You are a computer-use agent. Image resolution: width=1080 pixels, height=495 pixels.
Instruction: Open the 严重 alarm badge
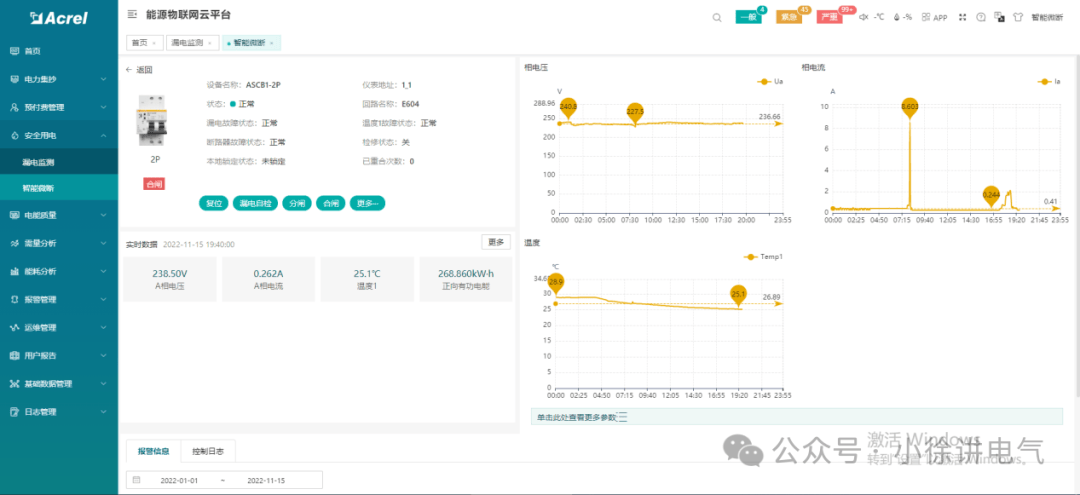point(830,17)
